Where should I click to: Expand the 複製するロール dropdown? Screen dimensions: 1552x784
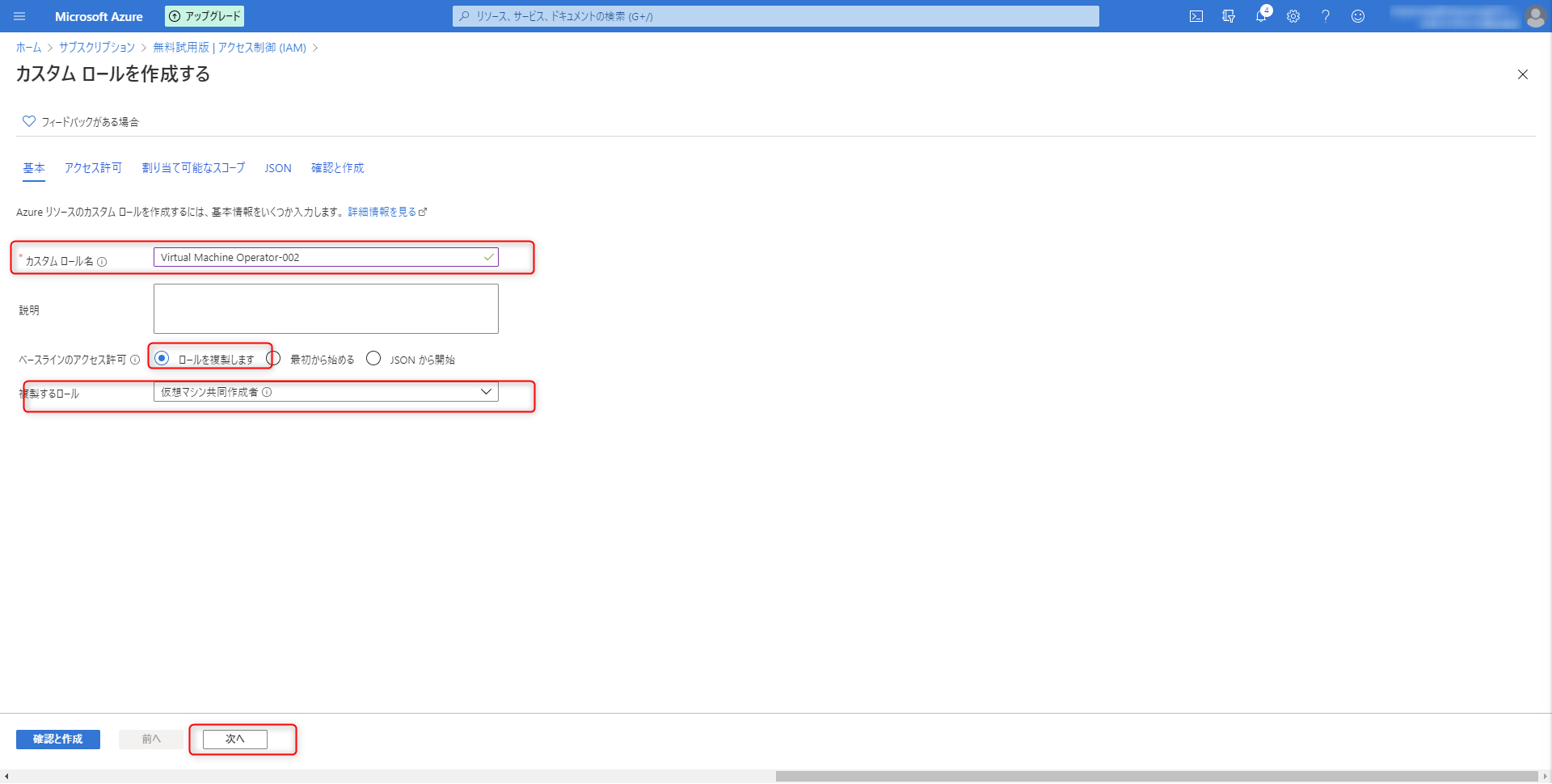click(x=326, y=392)
